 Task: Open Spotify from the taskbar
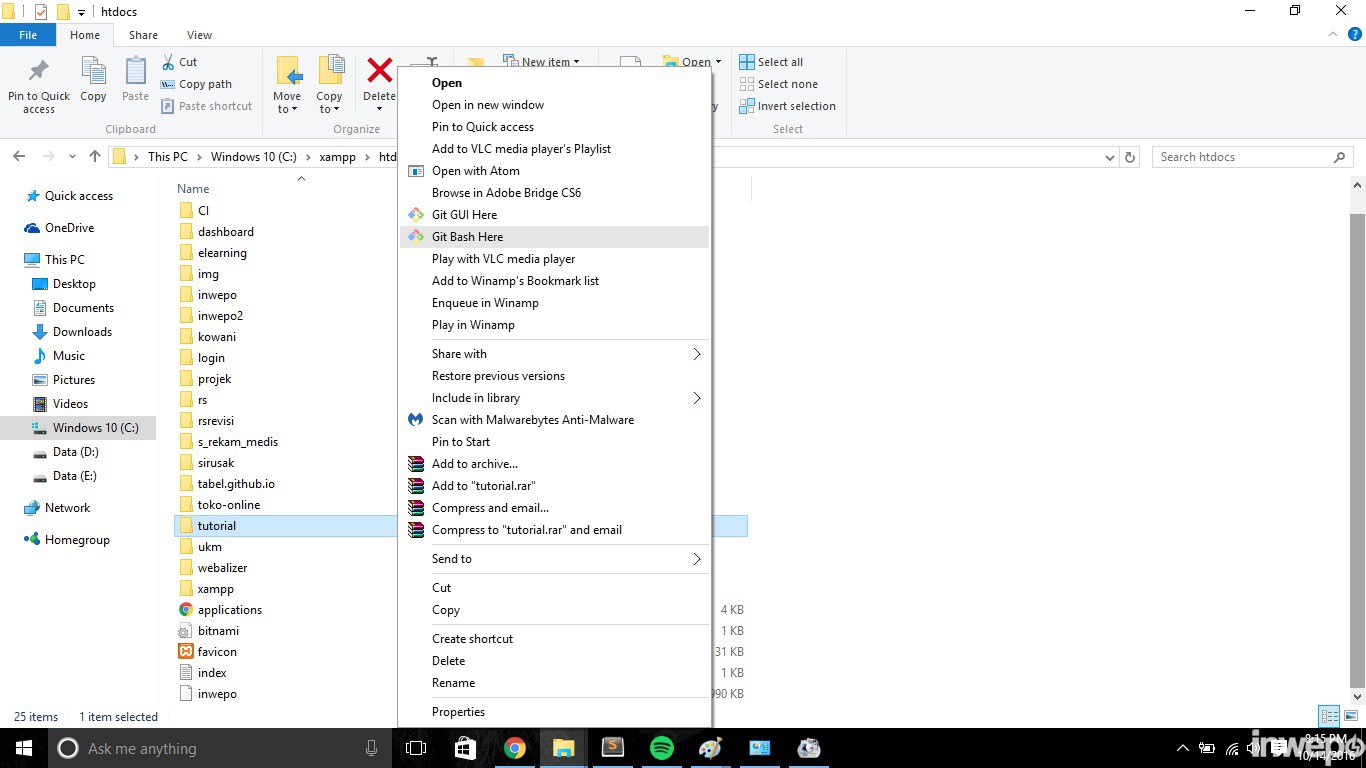[x=661, y=748]
